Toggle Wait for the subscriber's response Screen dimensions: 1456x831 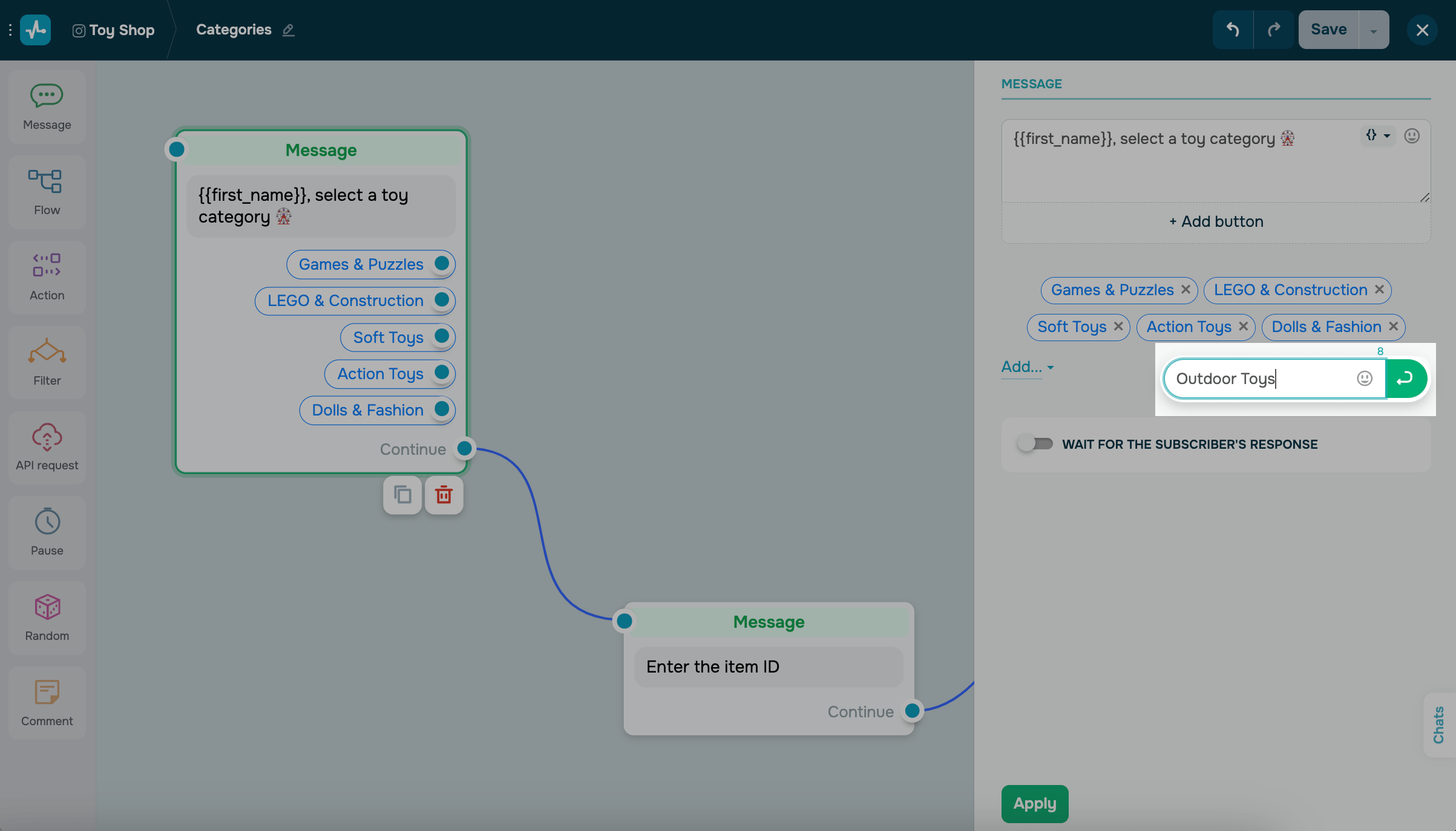tap(1035, 444)
